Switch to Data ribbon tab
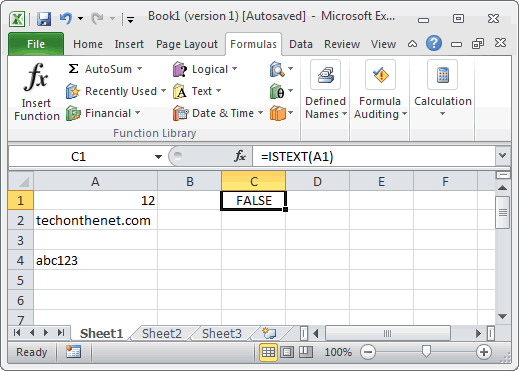519x371 pixels. coord(301,44)
